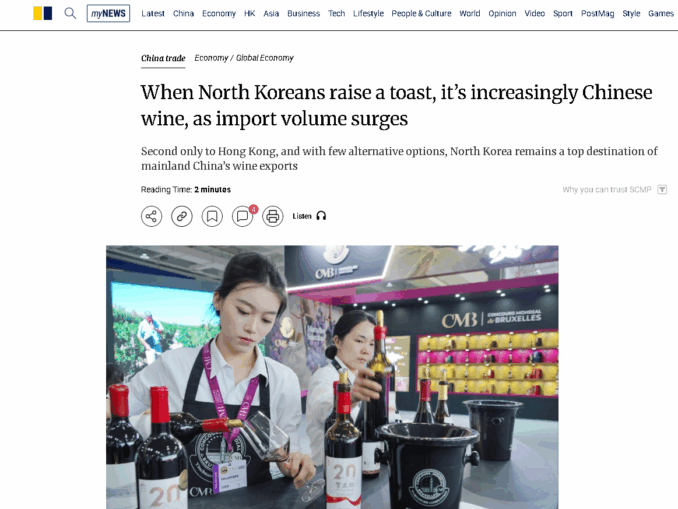Image resolution: width=678 pixels, height=509 pixels.
Task: Open the Global Economy breadcrumb link
Action: pos(265,58)
